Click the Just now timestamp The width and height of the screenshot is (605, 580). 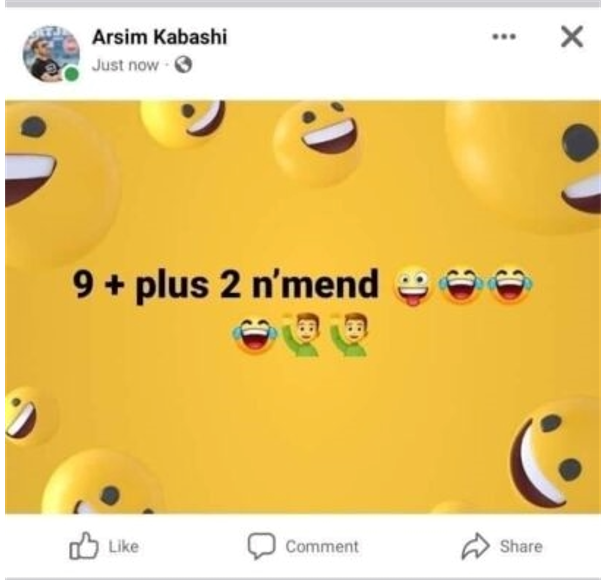point(125,65)
